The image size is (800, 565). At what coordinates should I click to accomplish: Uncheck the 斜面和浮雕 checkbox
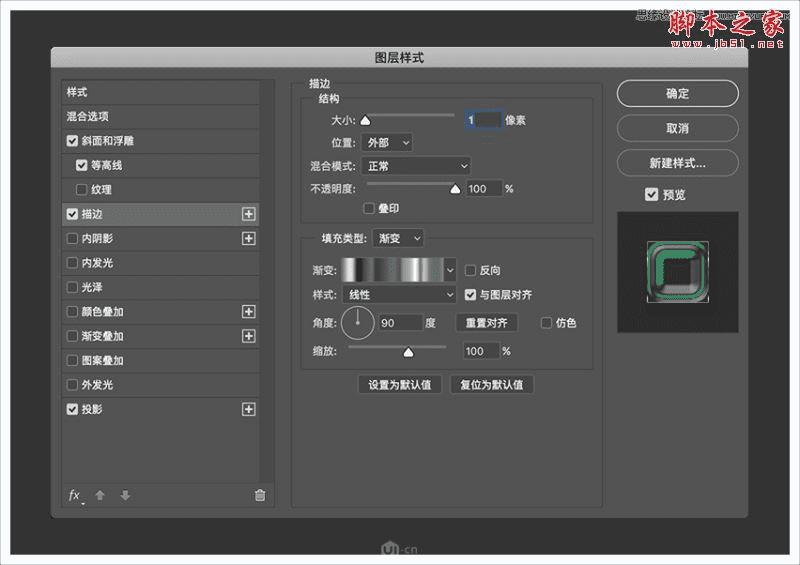click(x=72, y=141)
